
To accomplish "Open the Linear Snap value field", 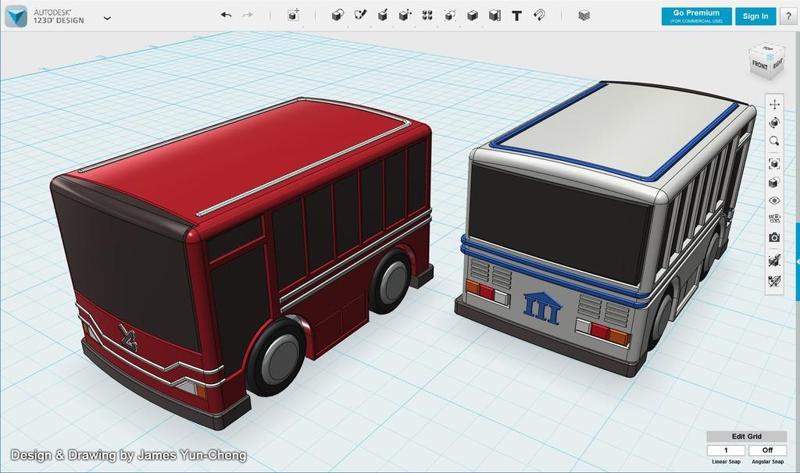I will click(726, 450).
